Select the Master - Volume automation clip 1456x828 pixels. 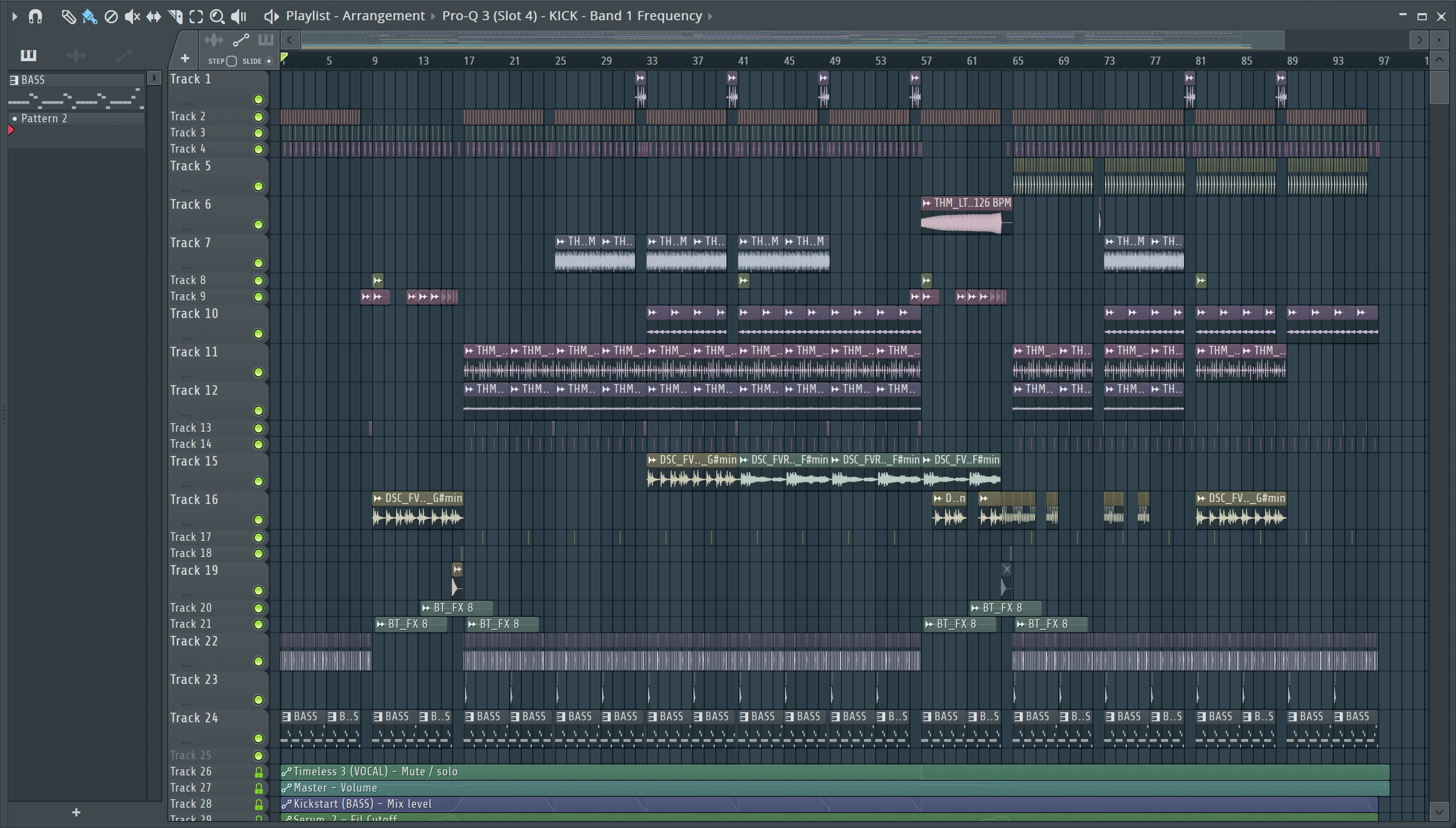(x=835, y=788)
